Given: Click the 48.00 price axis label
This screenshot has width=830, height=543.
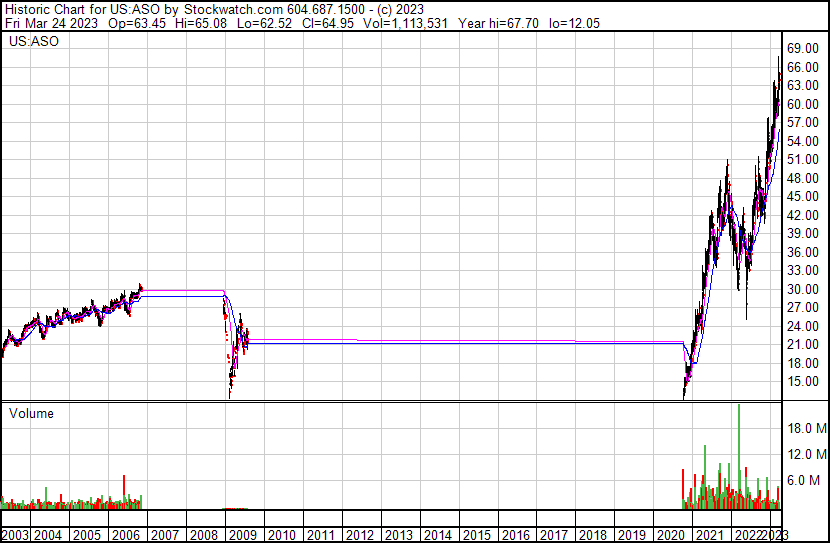Looking at the screenshot, I should (x=801, y=178).
